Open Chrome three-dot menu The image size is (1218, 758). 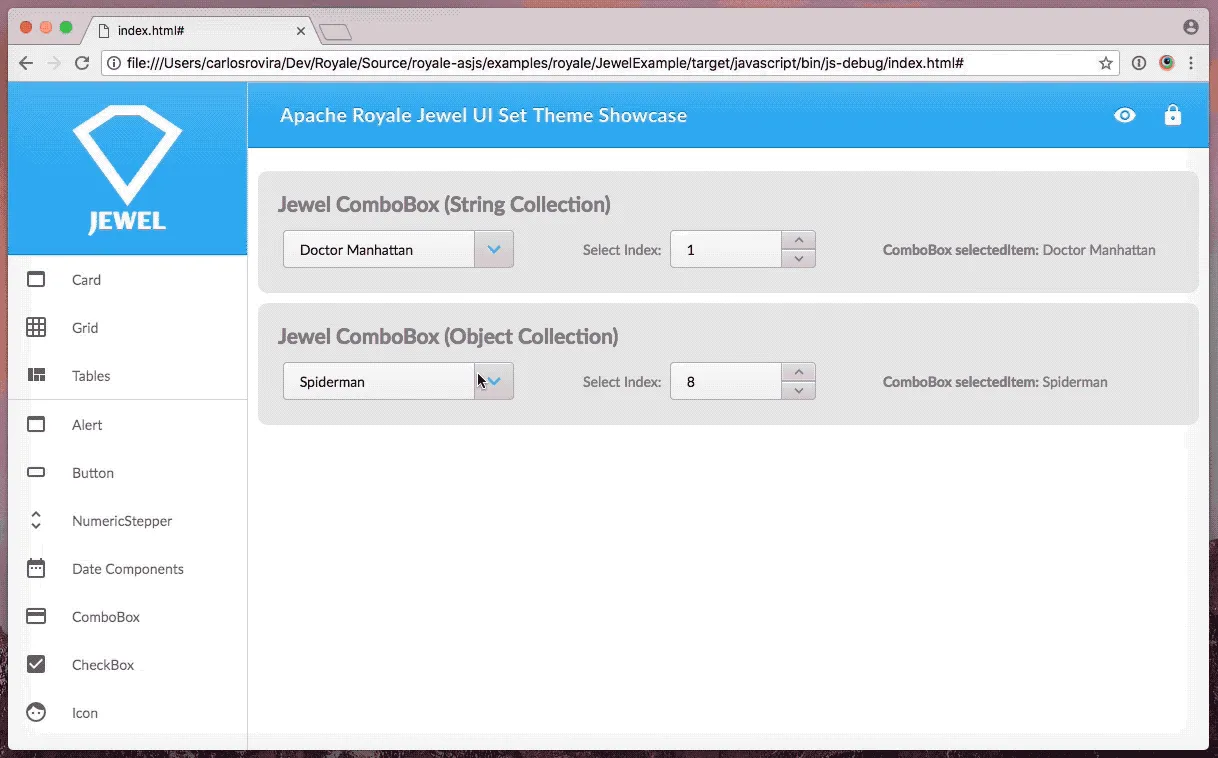pyautogui.click(x=1192, y=63)
